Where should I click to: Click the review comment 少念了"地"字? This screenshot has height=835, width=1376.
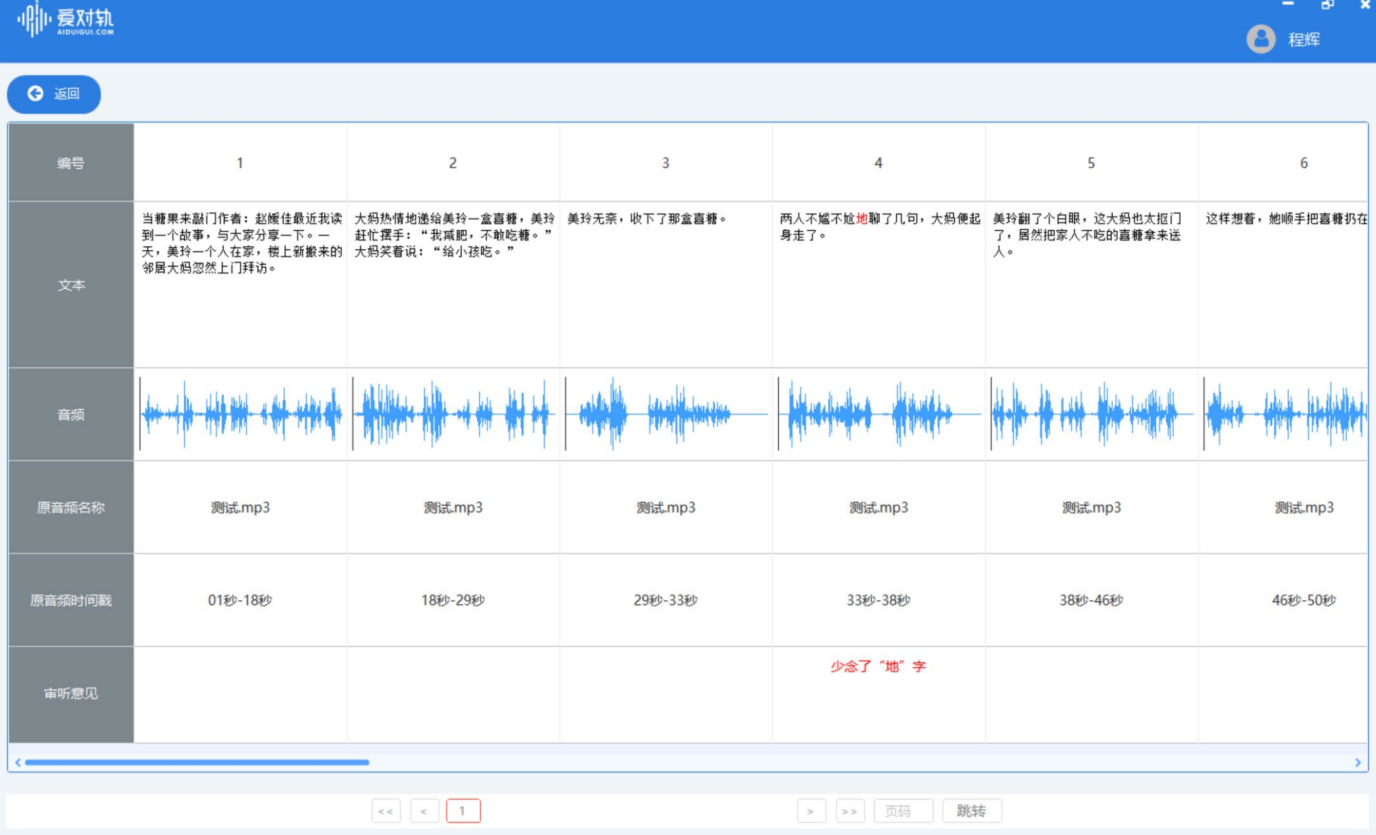pyautogui.click(x=878, y=666)
